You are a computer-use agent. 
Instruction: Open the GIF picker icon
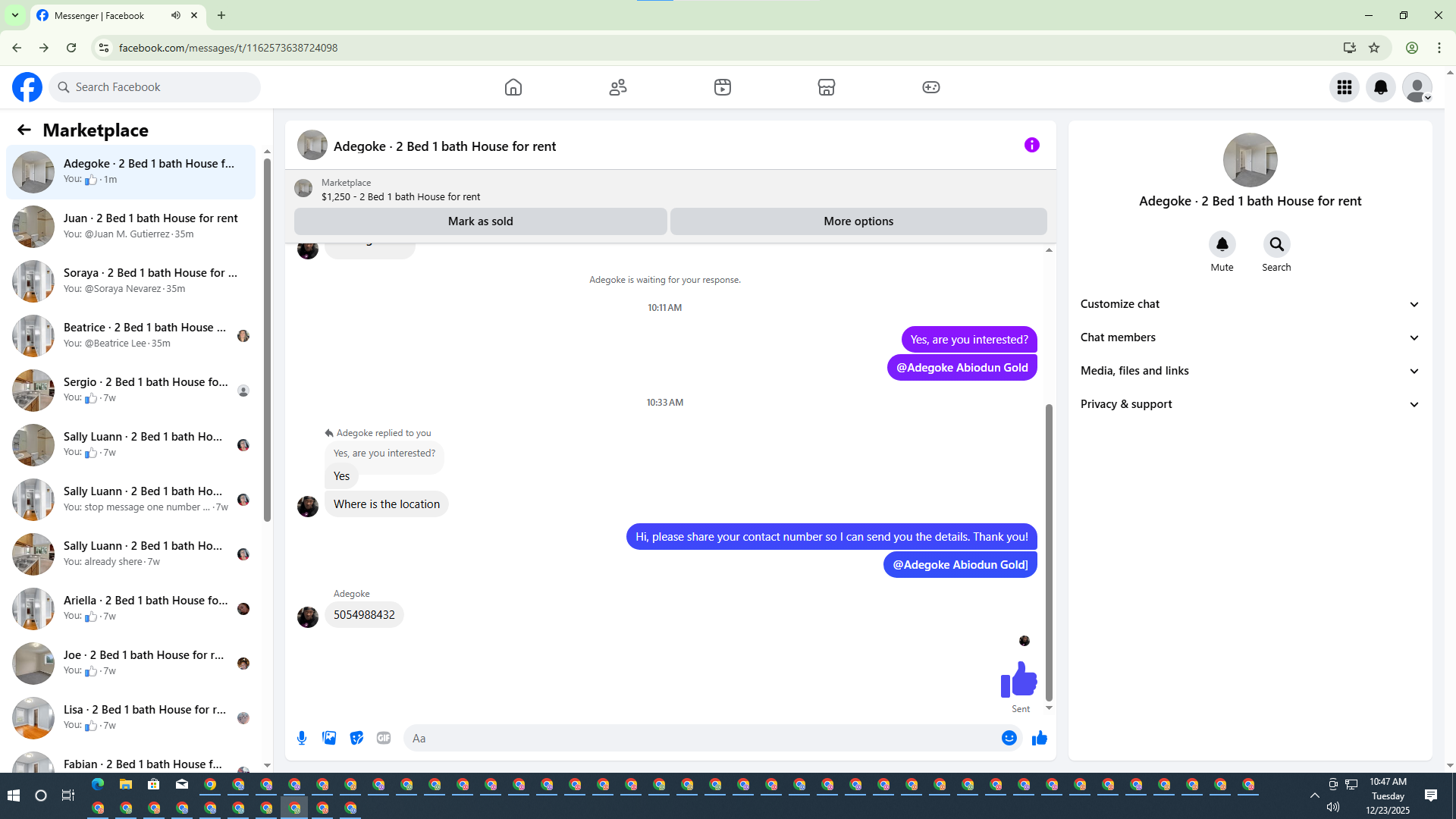coord(384,738)
